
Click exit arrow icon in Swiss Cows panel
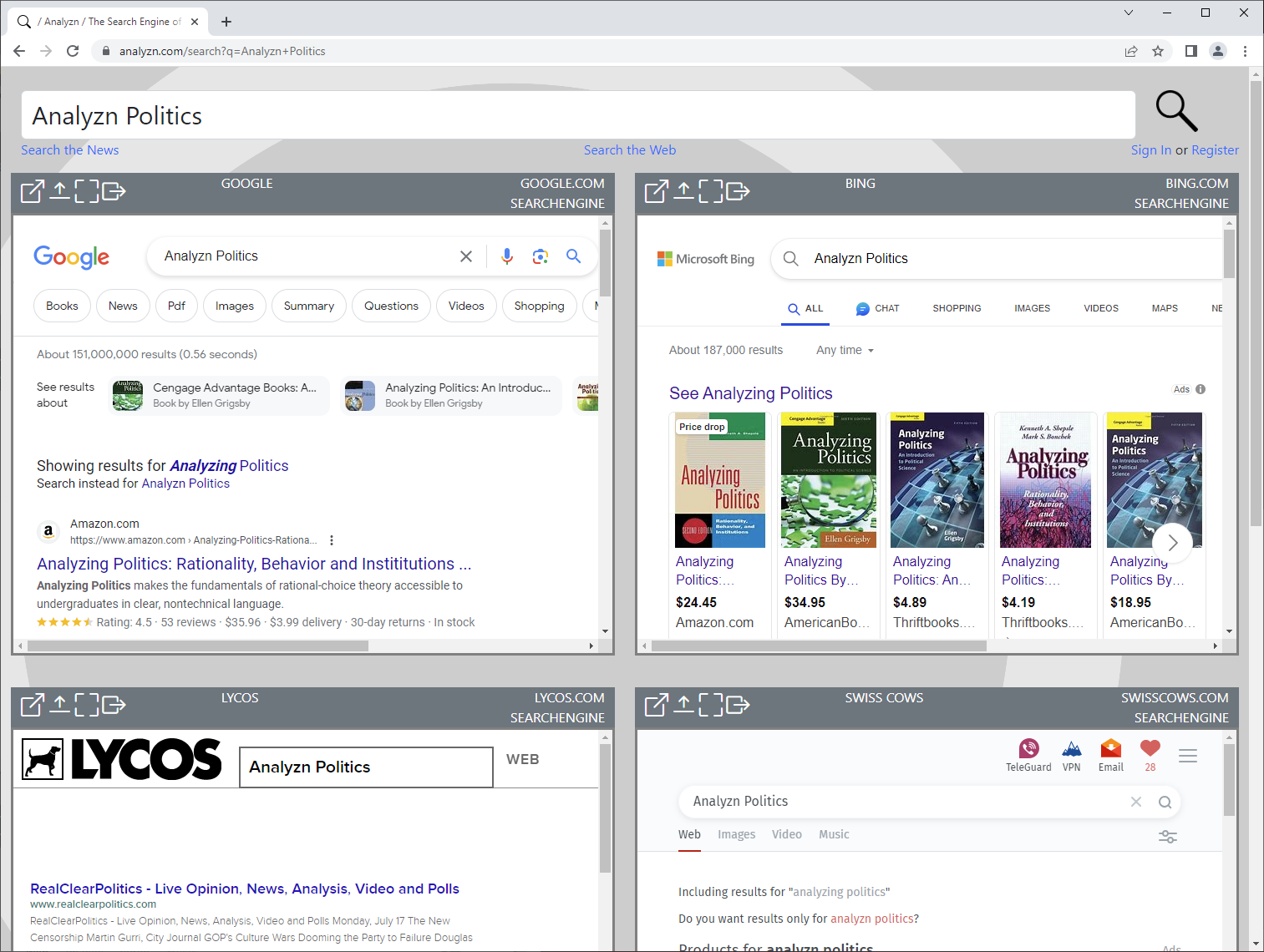[738, 706]
